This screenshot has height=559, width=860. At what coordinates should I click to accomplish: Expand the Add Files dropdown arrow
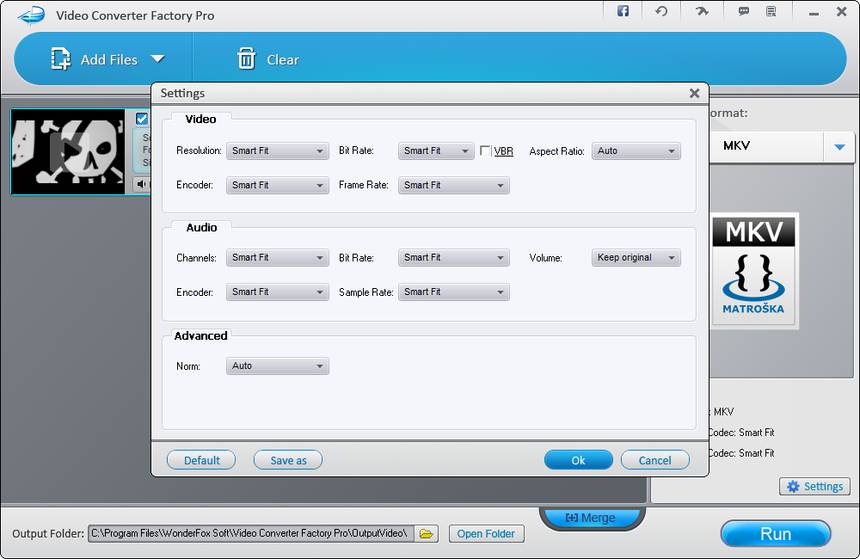(157, 58)
